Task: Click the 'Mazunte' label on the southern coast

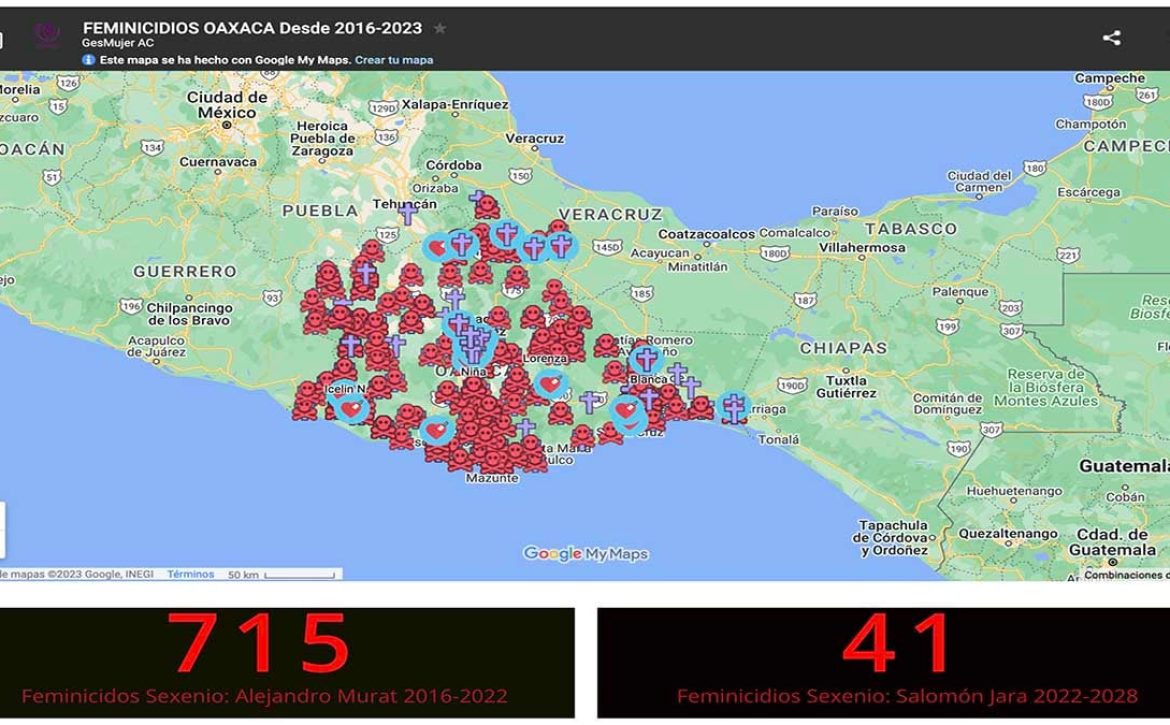Action: tap(492, 477)
